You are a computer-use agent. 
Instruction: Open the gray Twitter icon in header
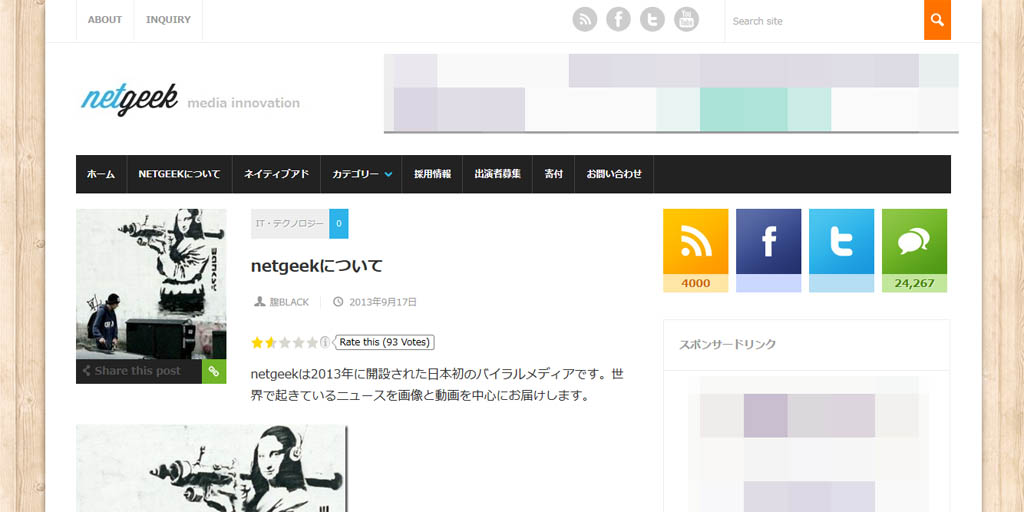point(652,20)
